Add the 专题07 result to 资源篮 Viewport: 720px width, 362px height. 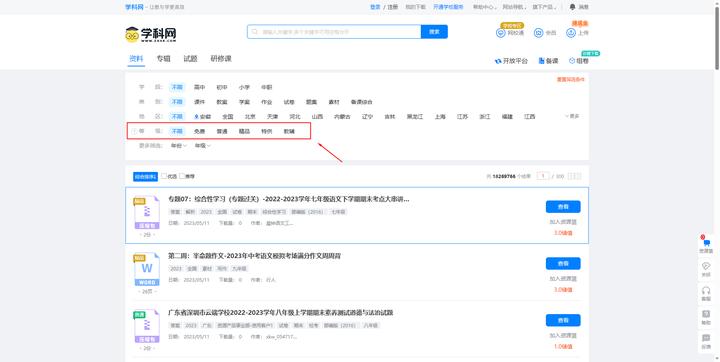coord(563,222)
